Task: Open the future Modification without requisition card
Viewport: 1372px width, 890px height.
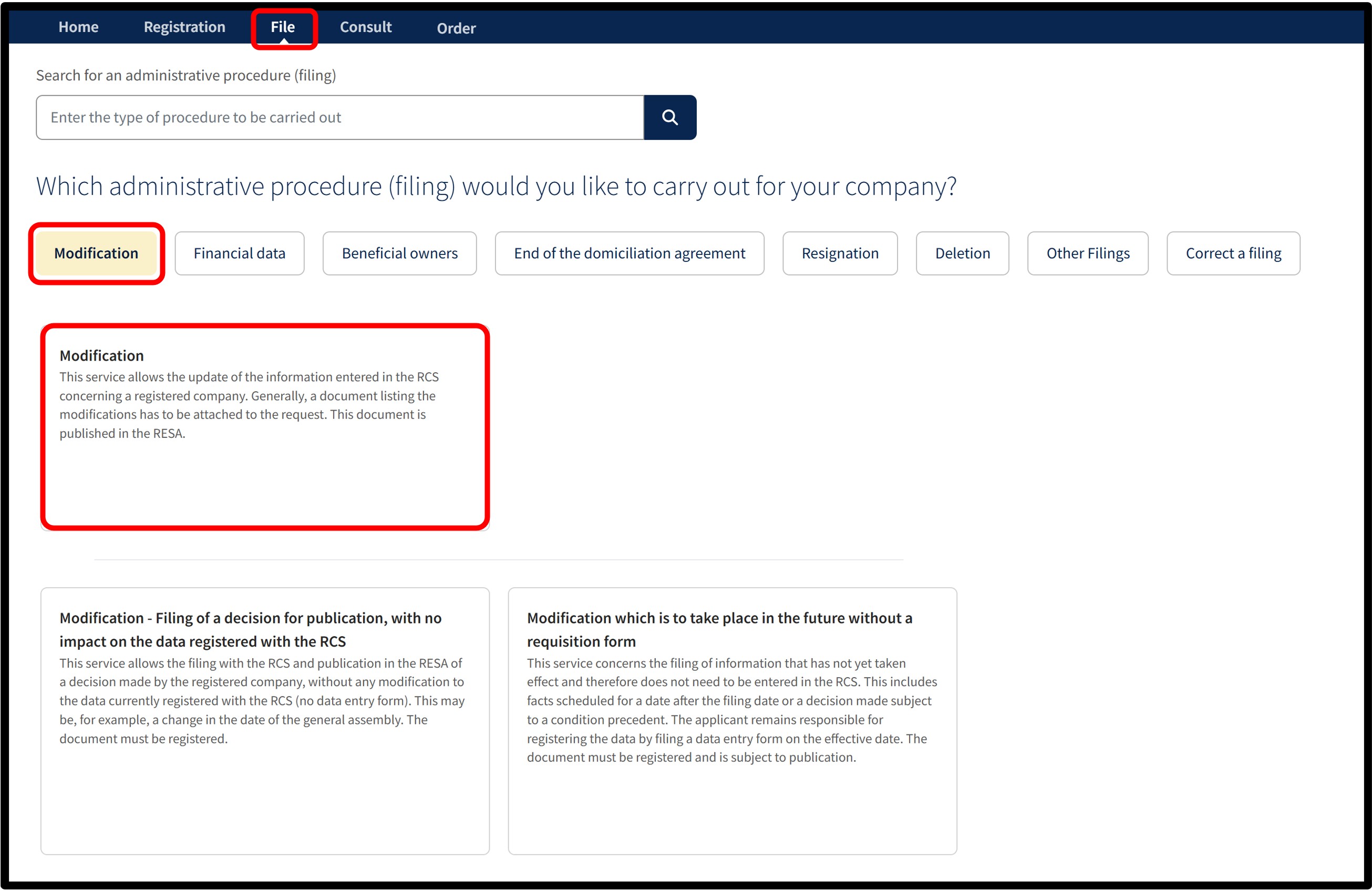Action: click(732, 721)
